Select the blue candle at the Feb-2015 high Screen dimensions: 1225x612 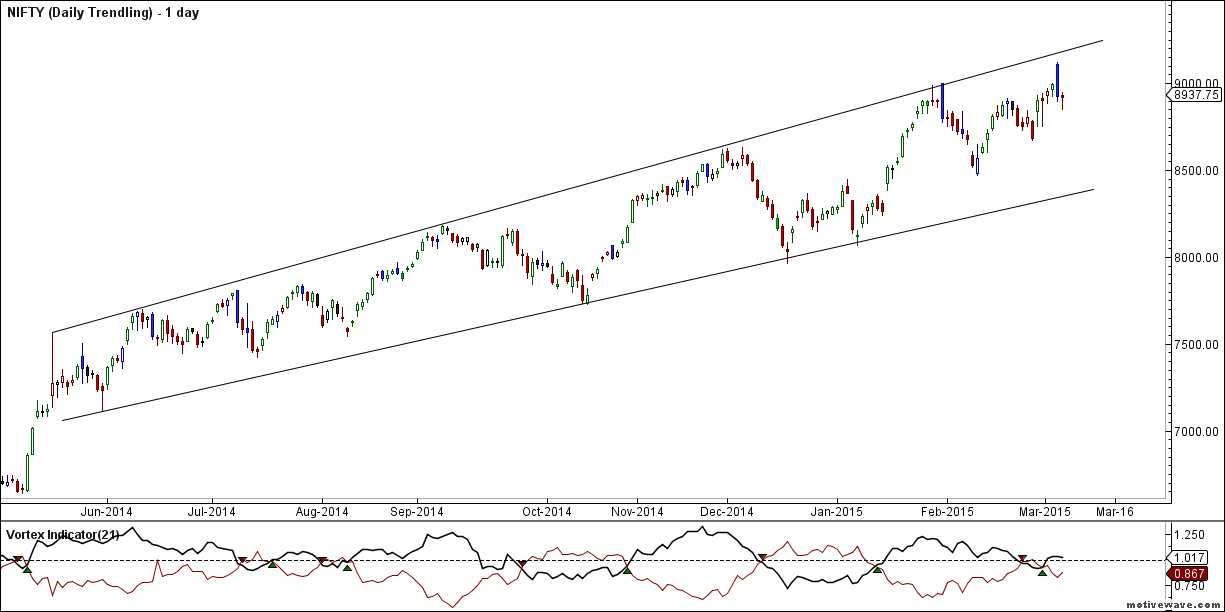point(942,100)
